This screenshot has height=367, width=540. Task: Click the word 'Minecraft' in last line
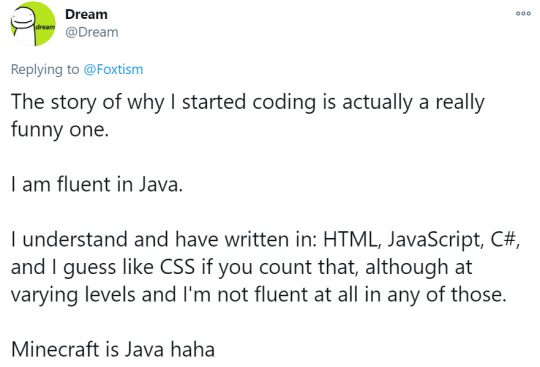[55, 349]
